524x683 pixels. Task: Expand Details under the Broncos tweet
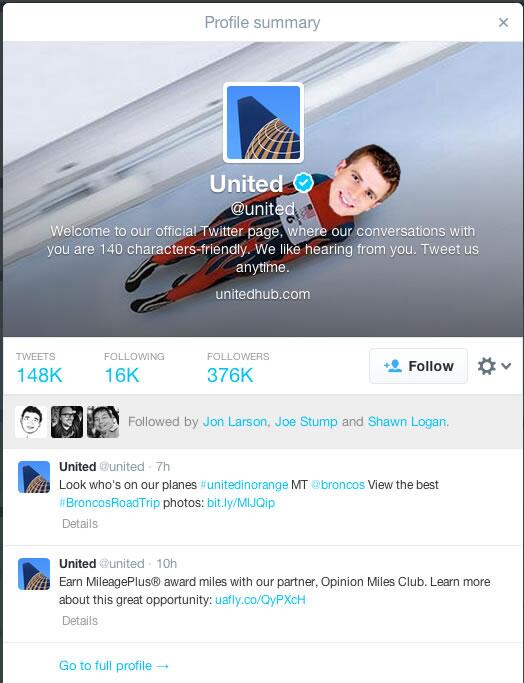[80, 524]
